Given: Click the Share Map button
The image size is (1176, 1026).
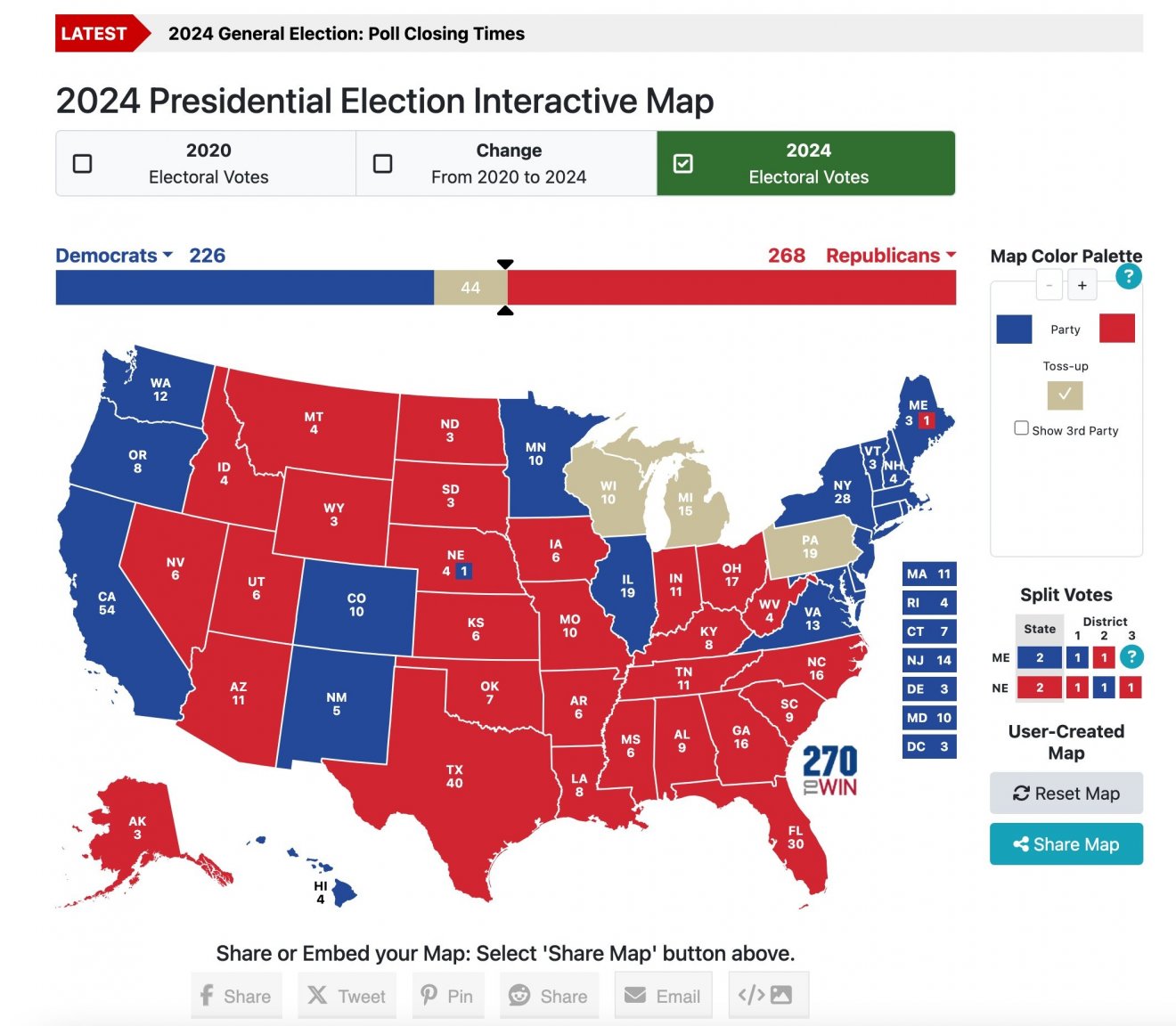Looking at the screenshot, I should pyautogui.click(x=1066, y=844).
